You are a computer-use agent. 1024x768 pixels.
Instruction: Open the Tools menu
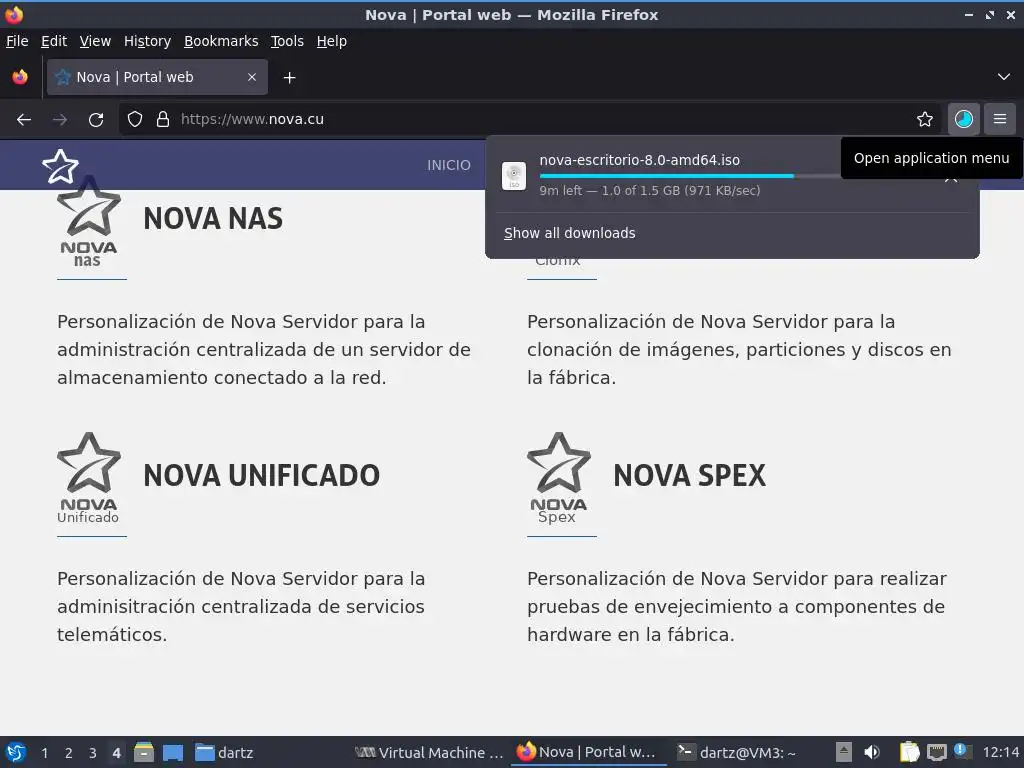287,41
